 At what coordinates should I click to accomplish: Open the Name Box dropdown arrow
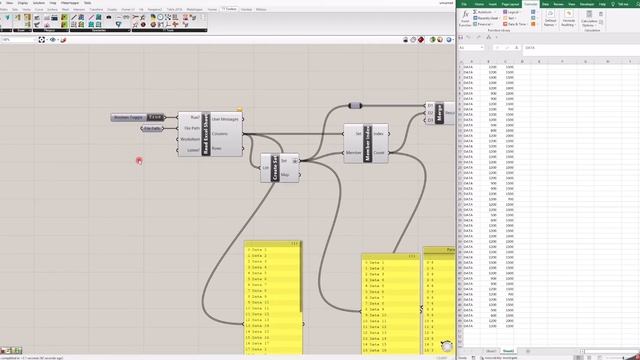(x=482, y=48)
